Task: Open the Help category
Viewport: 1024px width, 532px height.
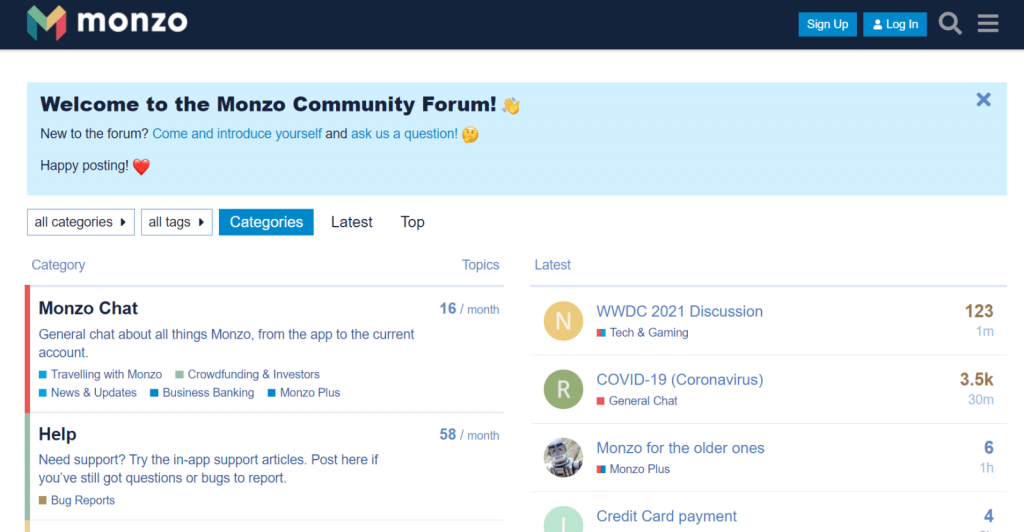Action: point(57,434)
